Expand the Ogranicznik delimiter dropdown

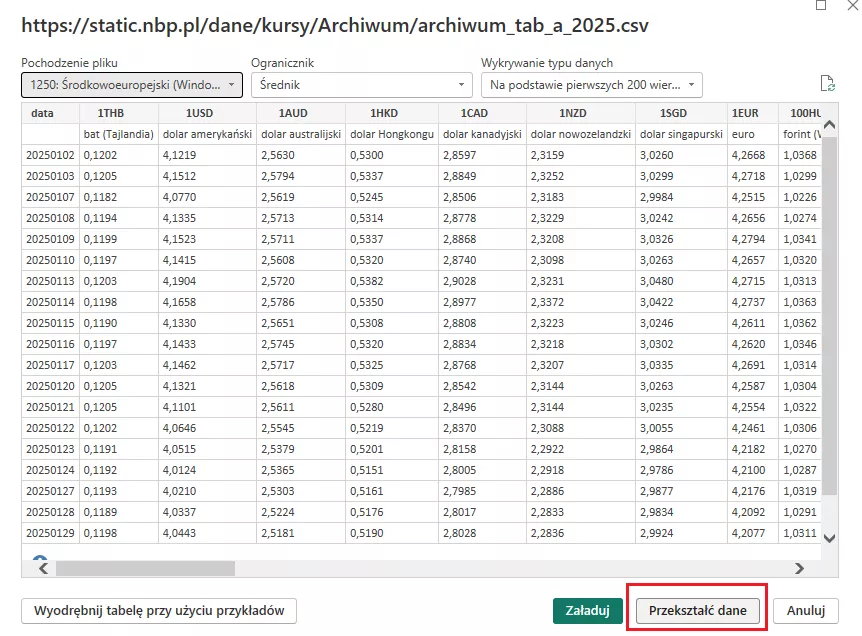tap(361, 85)
